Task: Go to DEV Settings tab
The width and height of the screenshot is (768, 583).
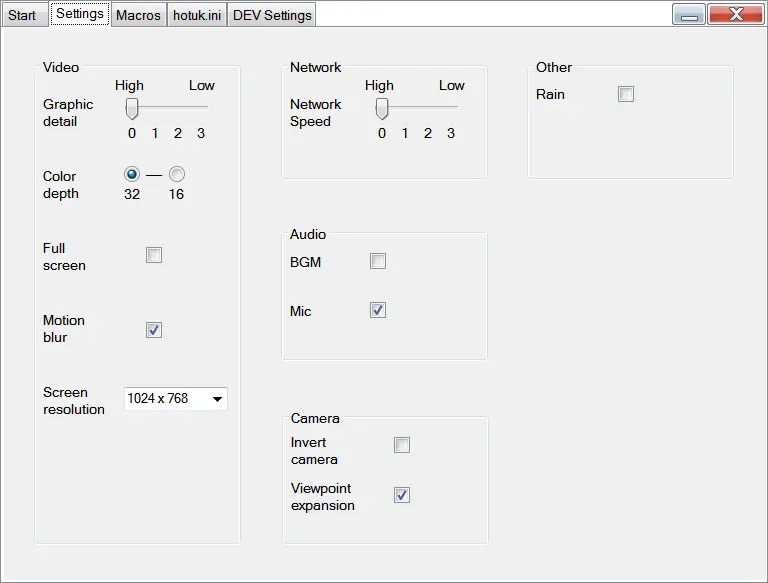Action: click(272, 15)
